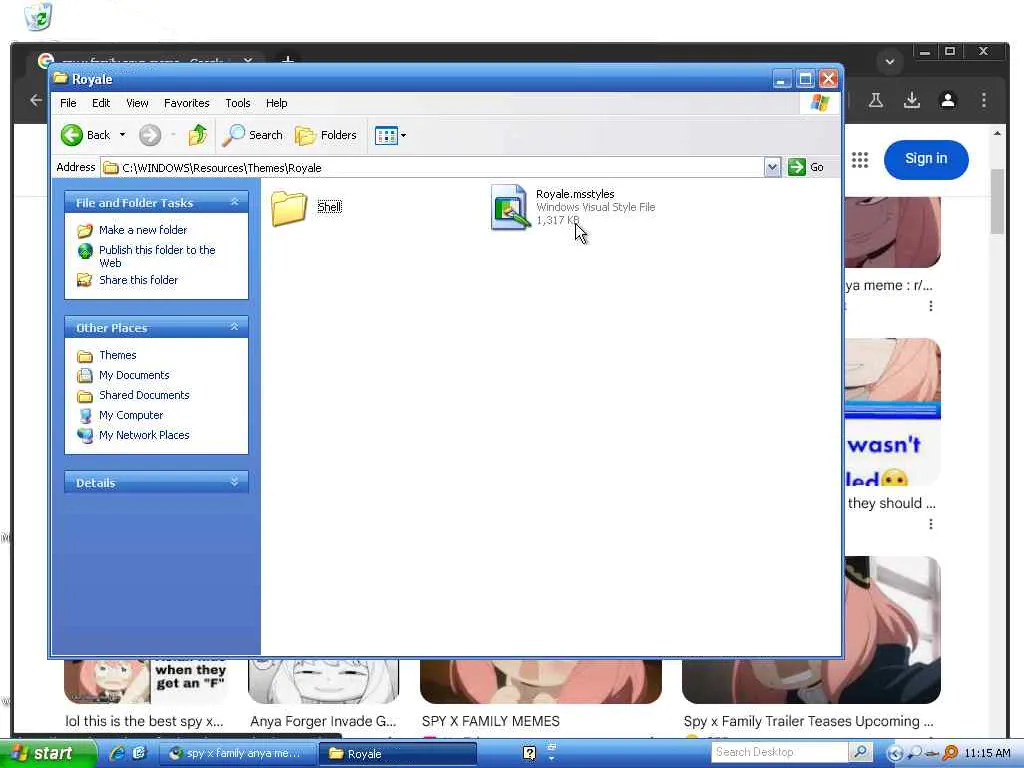Image resolution: width=1024 pixels, height=768 pixels.
Task: Click the Forward arrow in Explorer toolbar
Action: click(x=150, y=135)
